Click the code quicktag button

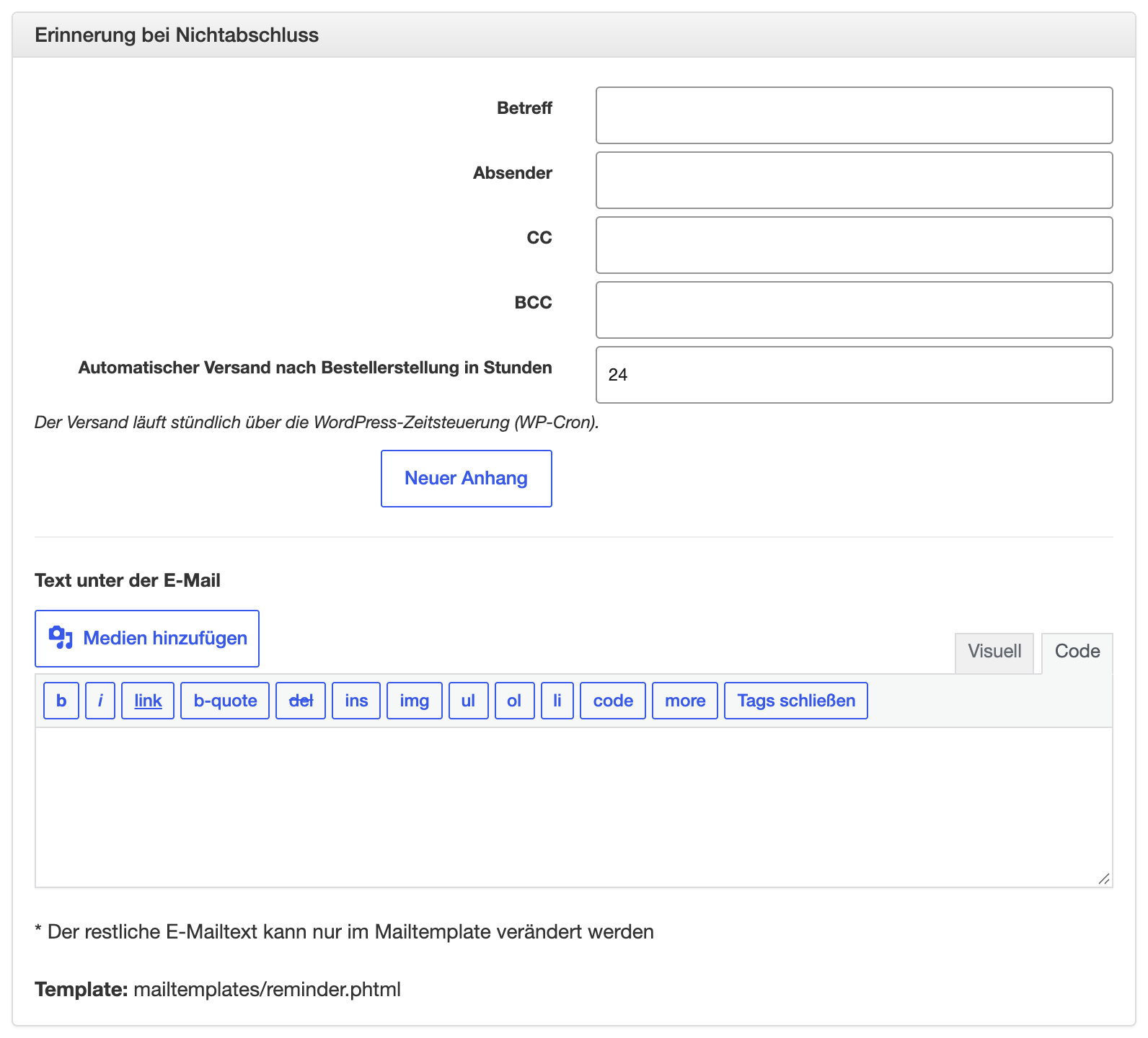coord(613,701)
